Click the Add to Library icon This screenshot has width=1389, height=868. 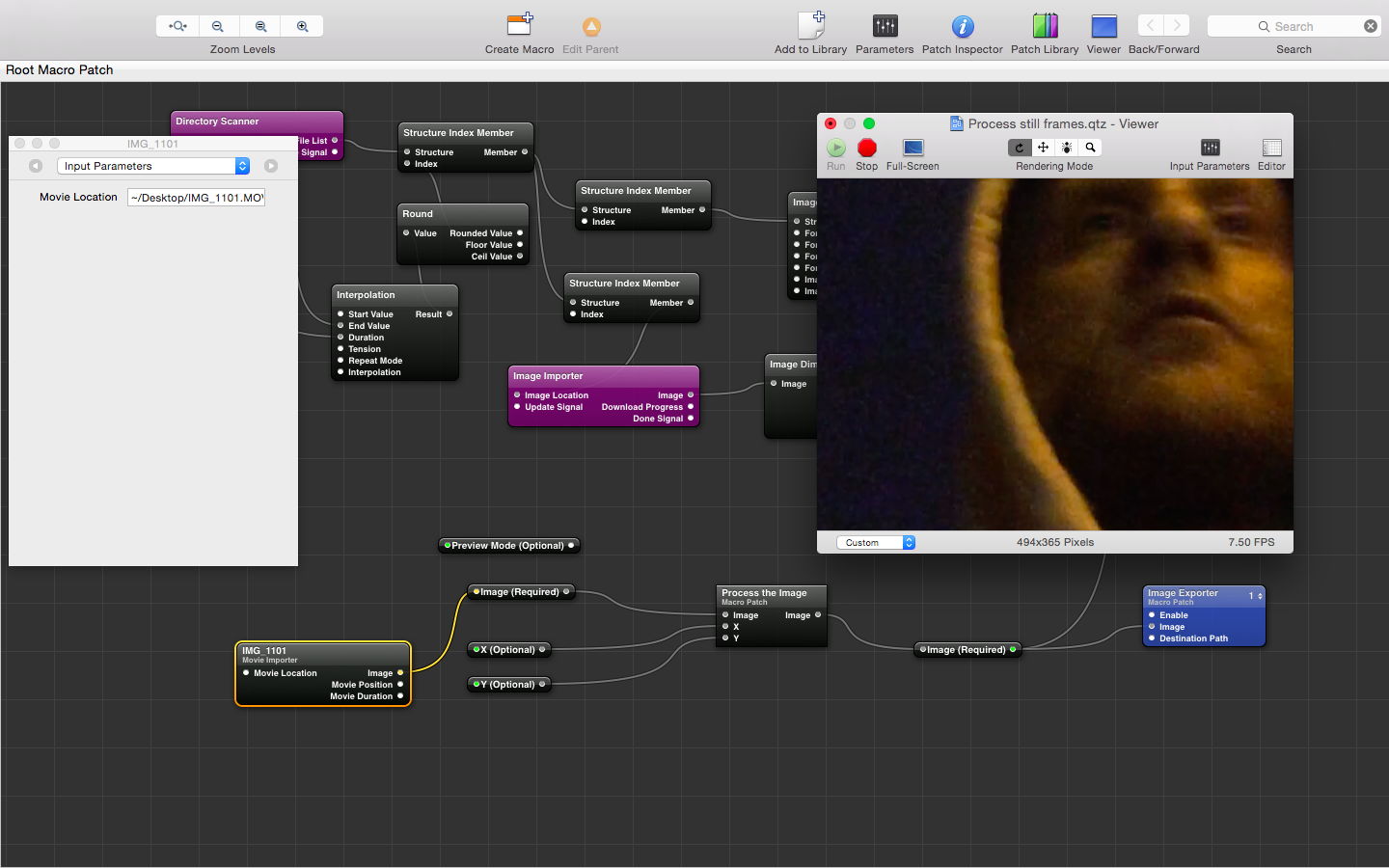811,25
